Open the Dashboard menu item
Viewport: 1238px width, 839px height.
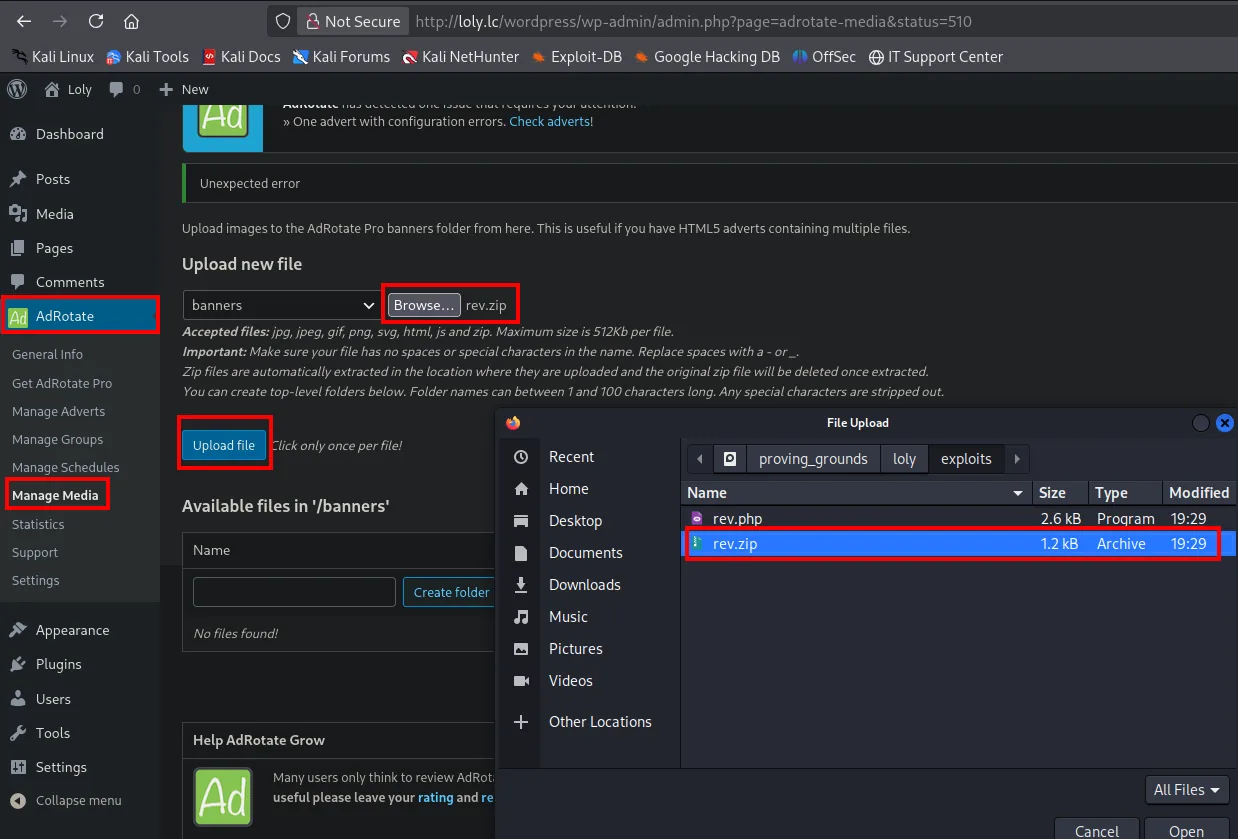(80, 134)
